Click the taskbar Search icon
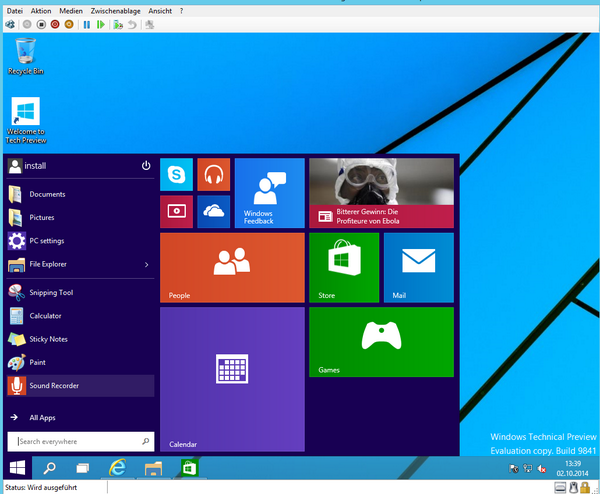 pos(49,468)
